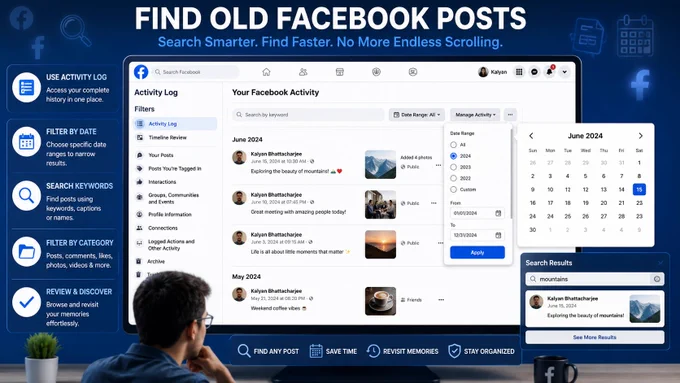Click the From date field

477,213
